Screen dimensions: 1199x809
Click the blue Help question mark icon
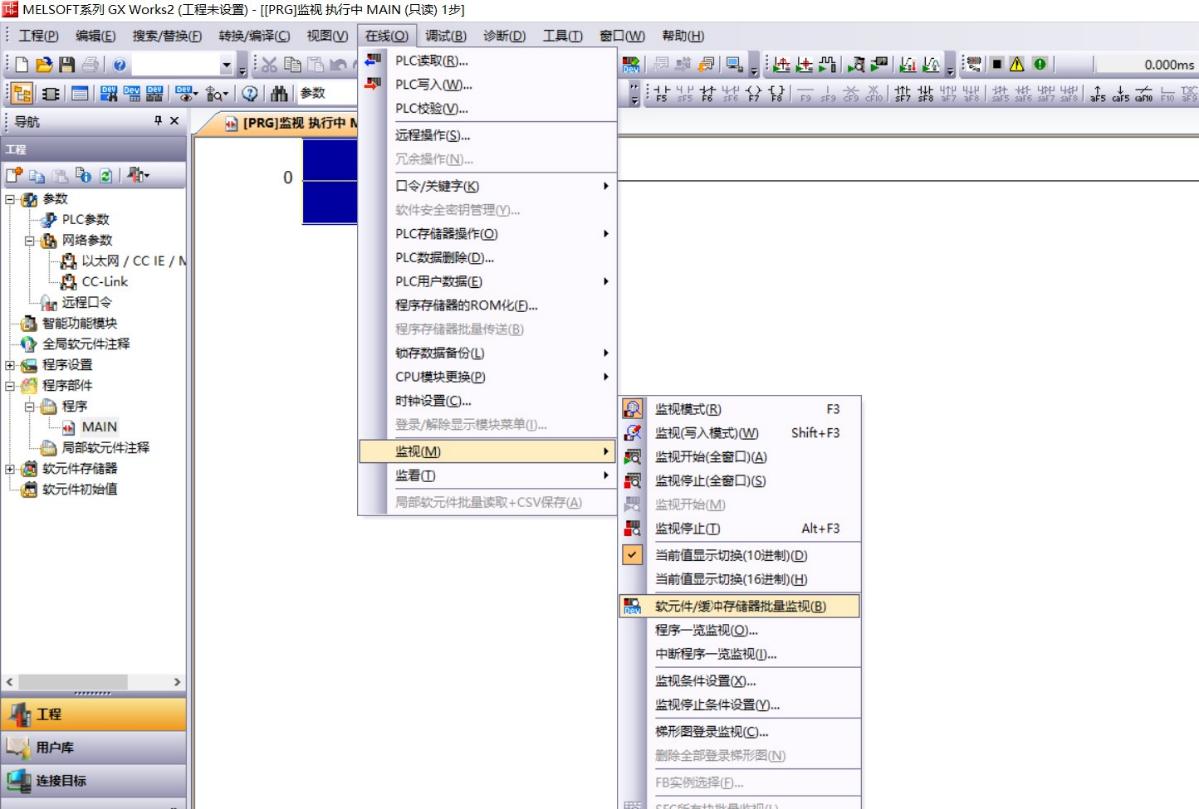119,65
